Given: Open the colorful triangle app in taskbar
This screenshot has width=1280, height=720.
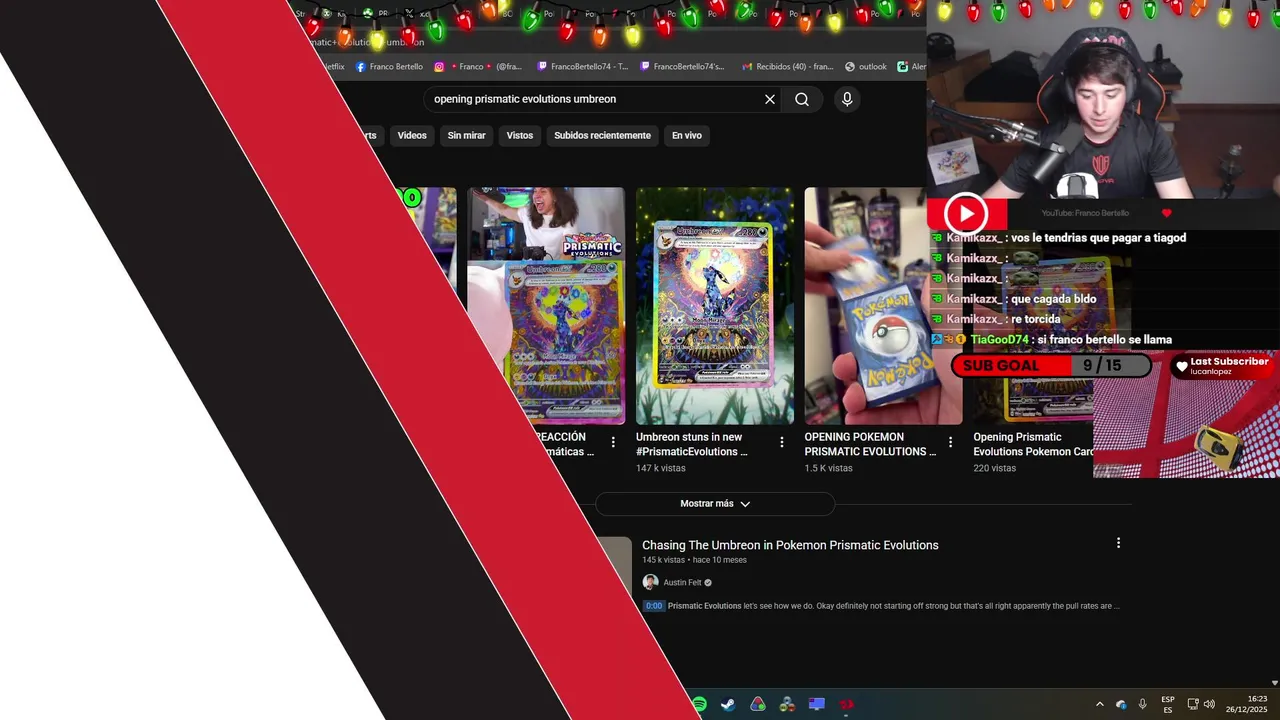Looking at the screenshot, I should point(758,704).
